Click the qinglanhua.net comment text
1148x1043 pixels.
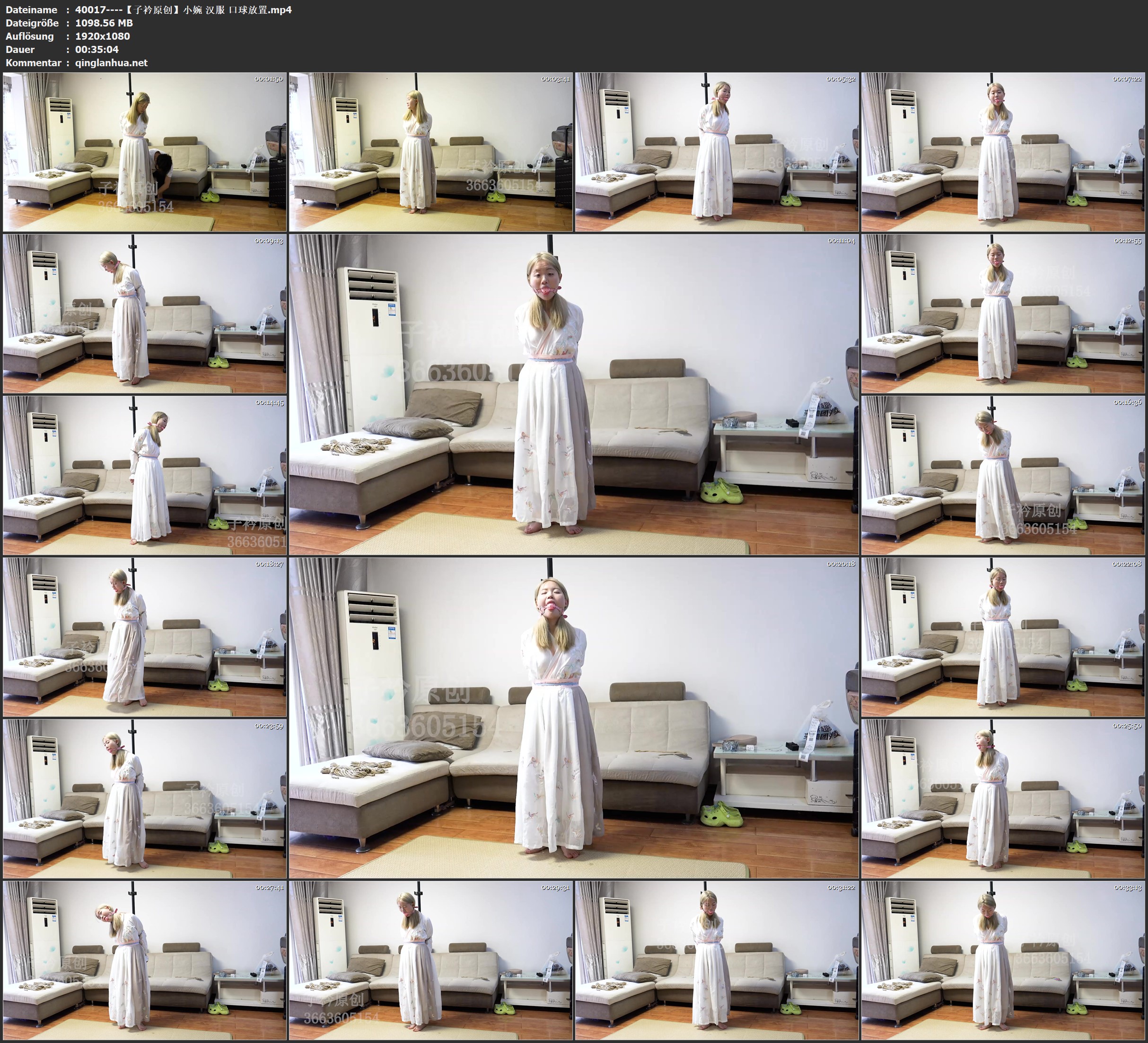(x=111, y=62)
